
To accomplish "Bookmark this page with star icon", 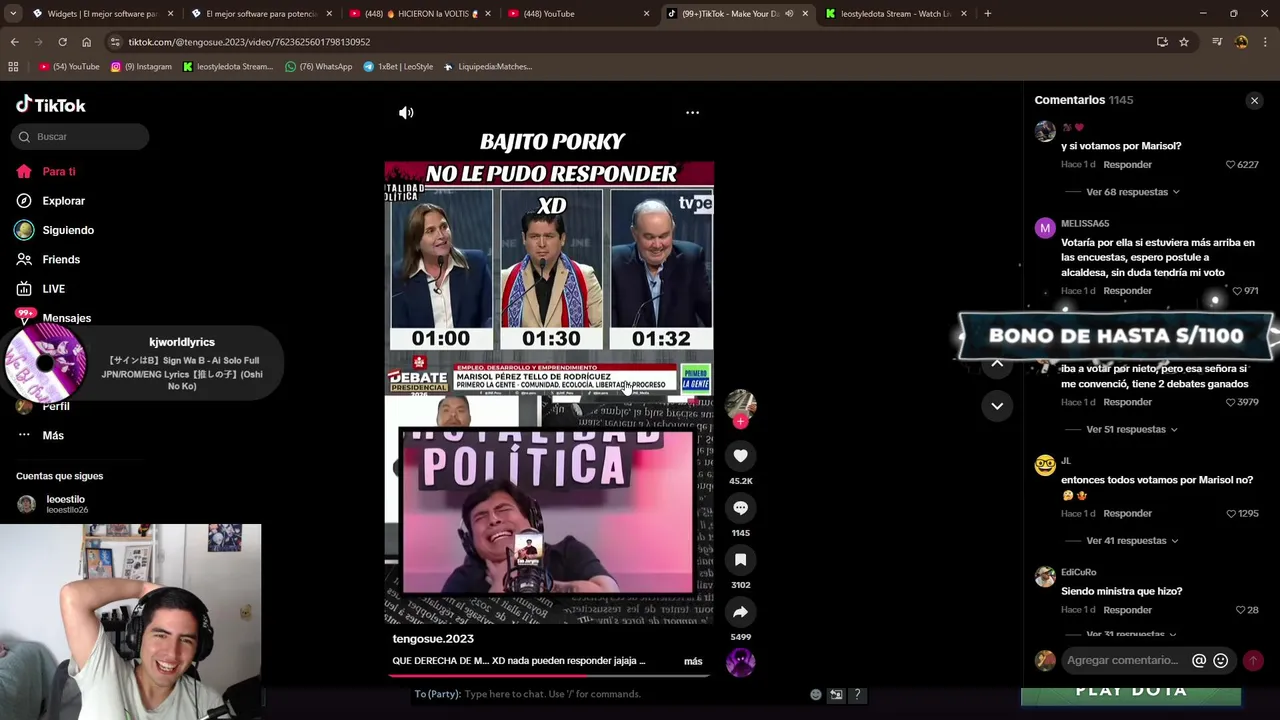I will [1184, 42].
